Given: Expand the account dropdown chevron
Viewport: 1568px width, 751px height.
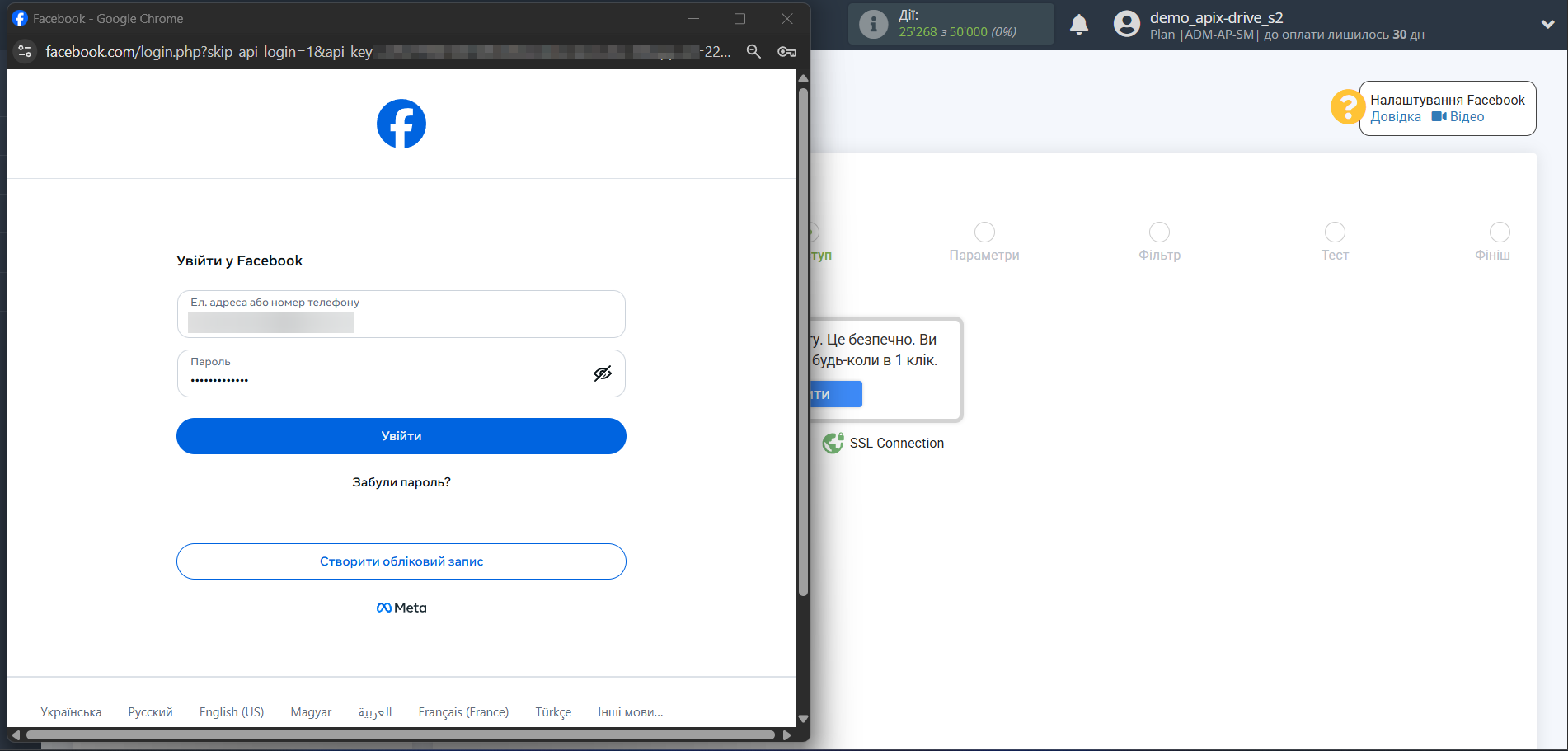Looking at the screenshot, I should click(x=1547, y=25).
